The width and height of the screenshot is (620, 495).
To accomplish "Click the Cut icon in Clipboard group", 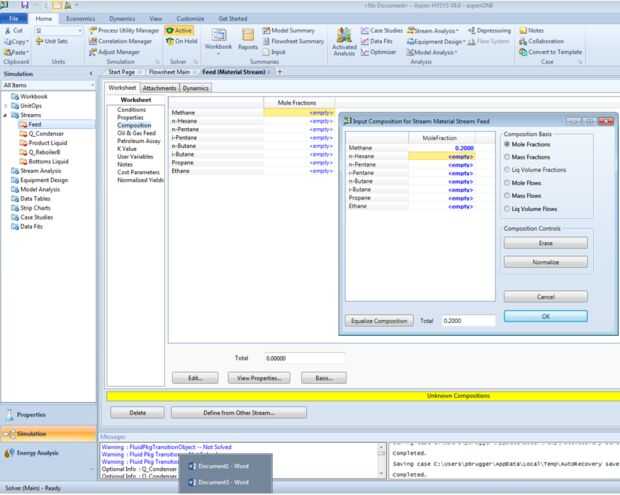I will tap(8, 30).
